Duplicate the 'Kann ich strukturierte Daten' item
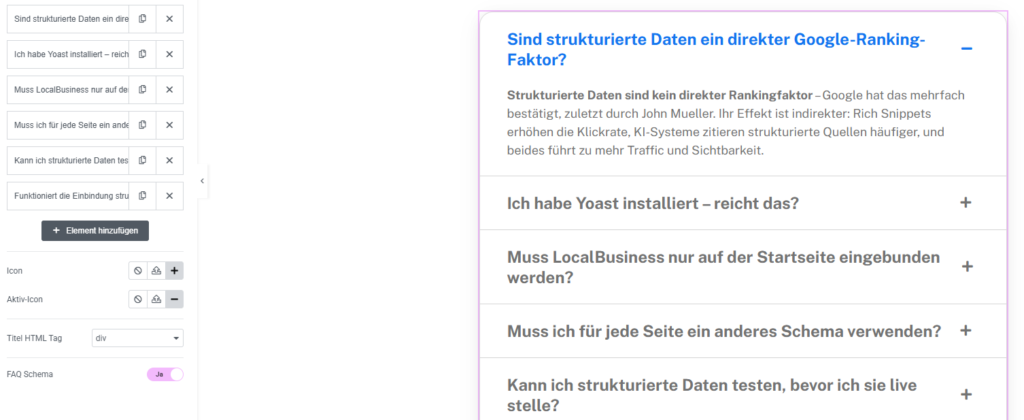This screenshot has height=420, width=1024. pos(142,160)
